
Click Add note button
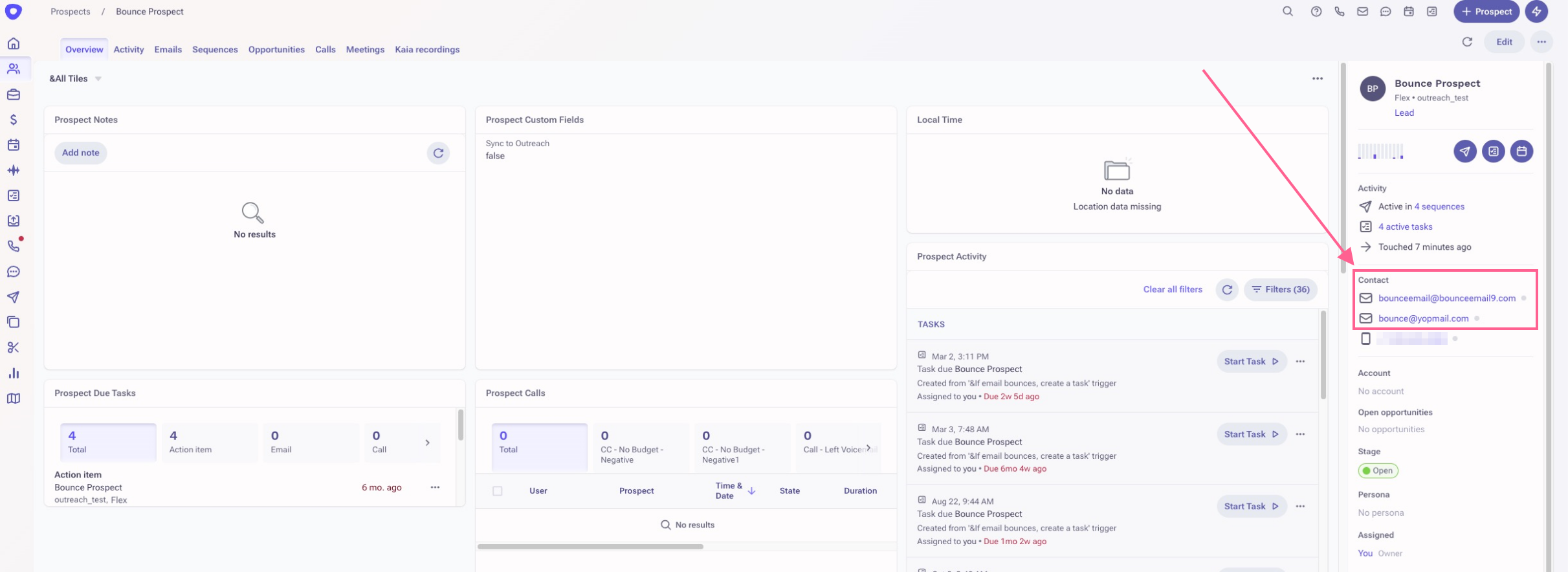[x=81, y=153]
